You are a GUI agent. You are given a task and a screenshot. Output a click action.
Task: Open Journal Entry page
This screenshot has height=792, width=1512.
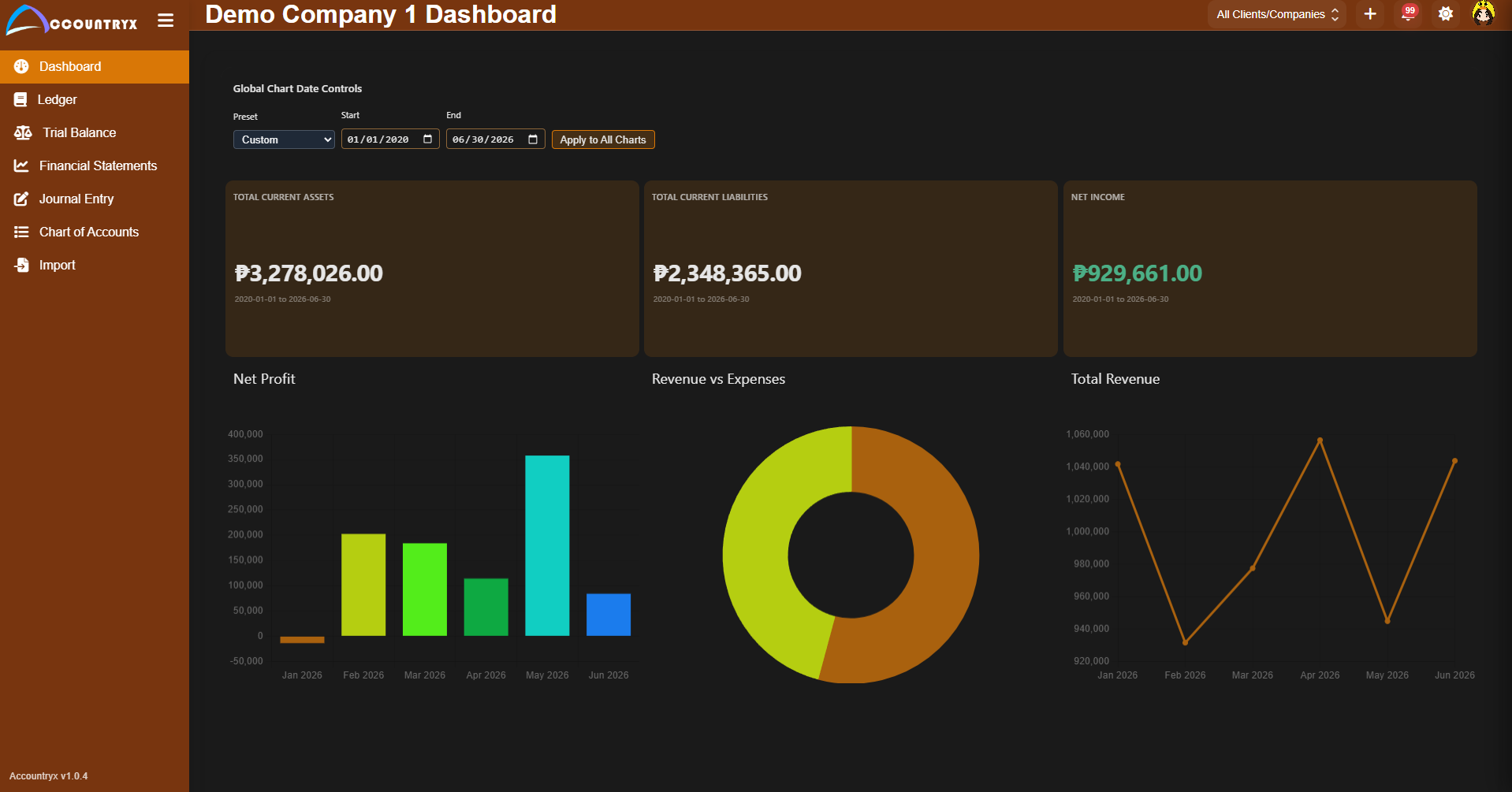tap(95, 199)
